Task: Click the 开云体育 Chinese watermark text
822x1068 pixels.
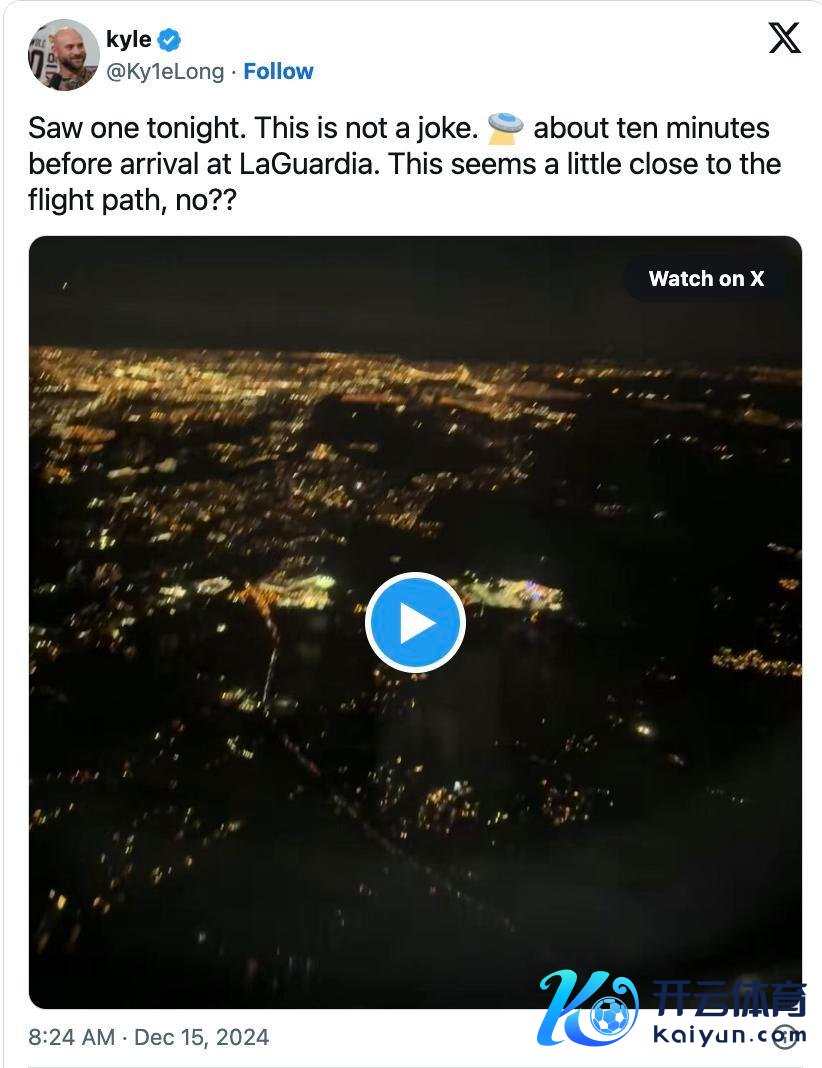Action: [x=729, y=999]
